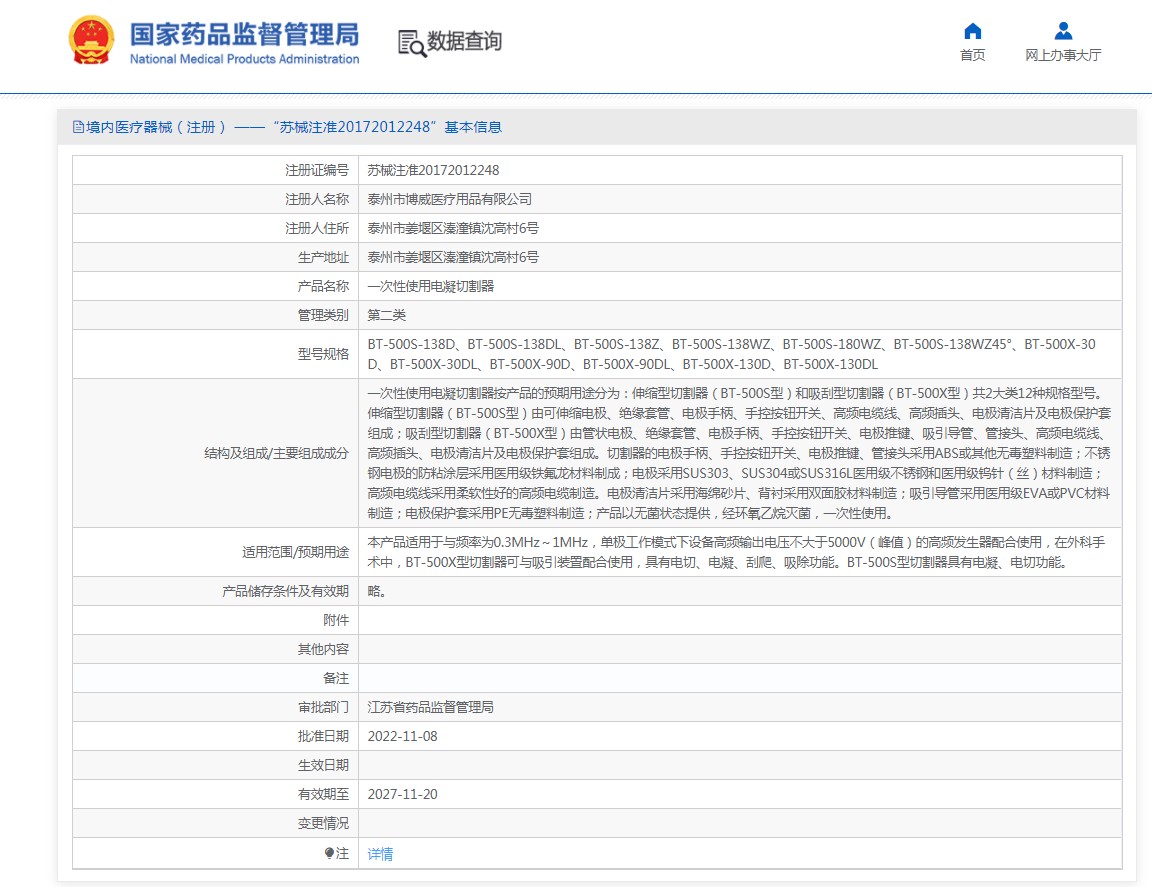The height and width of the screenshot is (887, 1152).
Task: Open 网上办事大厅 text label
Action: (1063, 55)
